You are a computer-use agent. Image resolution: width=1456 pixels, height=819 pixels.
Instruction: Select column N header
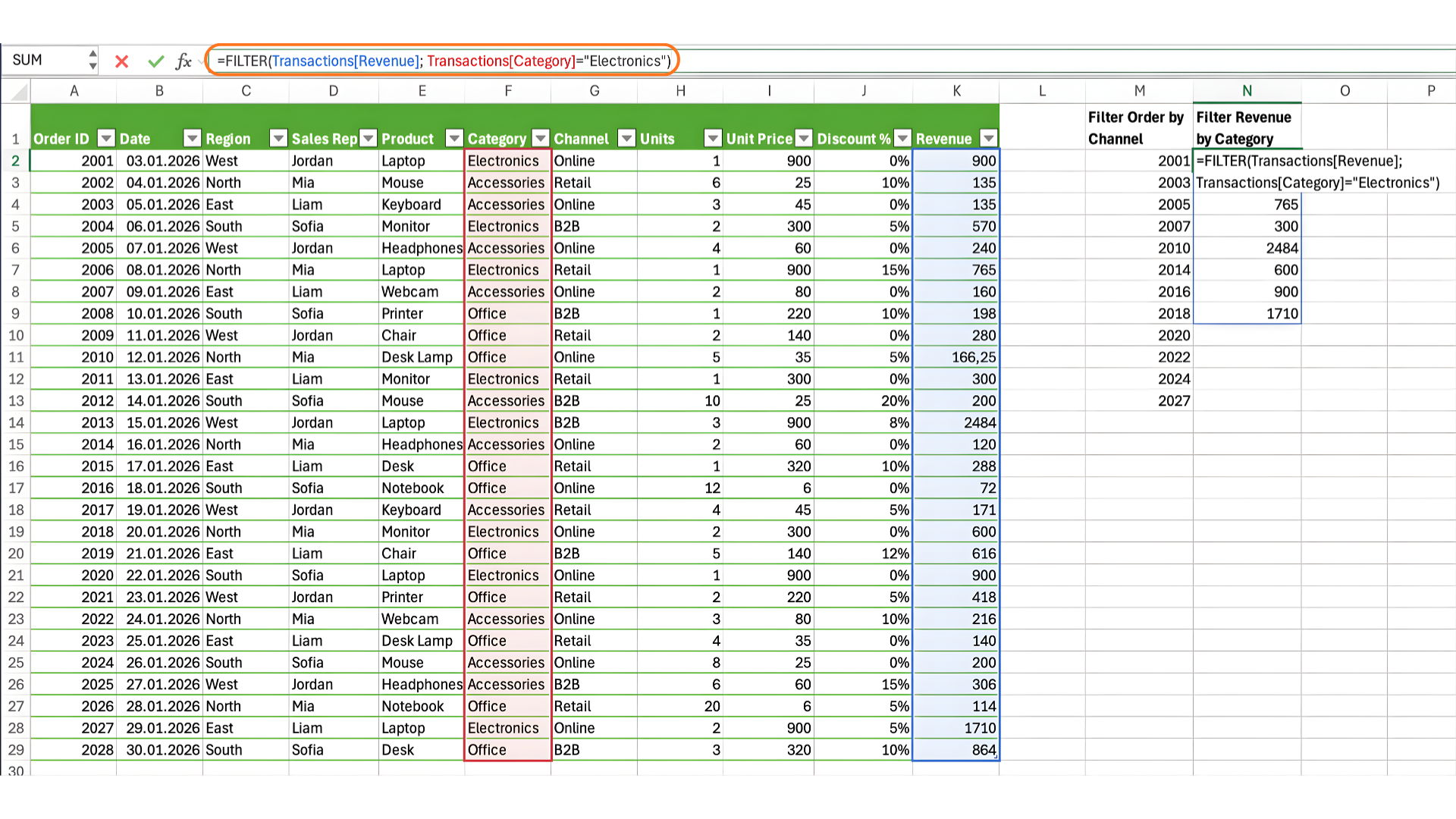click(x=1247, y=91)
